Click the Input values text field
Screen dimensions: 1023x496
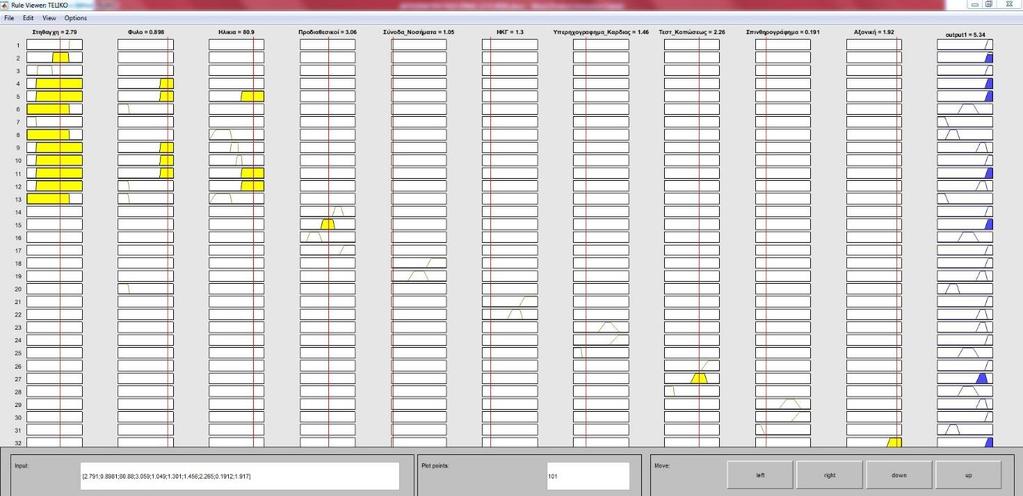[x=239, y=476]
